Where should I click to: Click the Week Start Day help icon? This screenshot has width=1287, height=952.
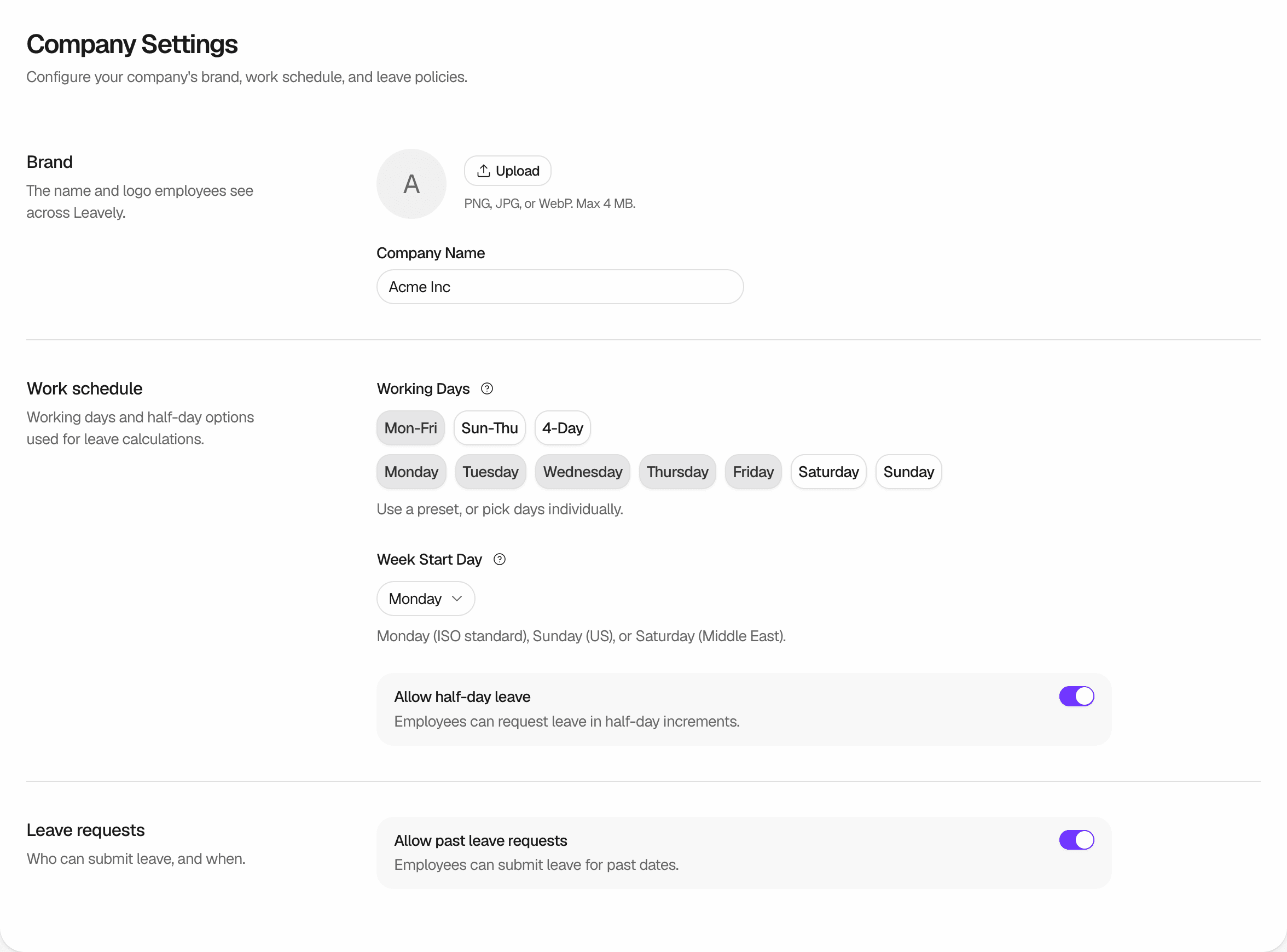tap(500, 559)
